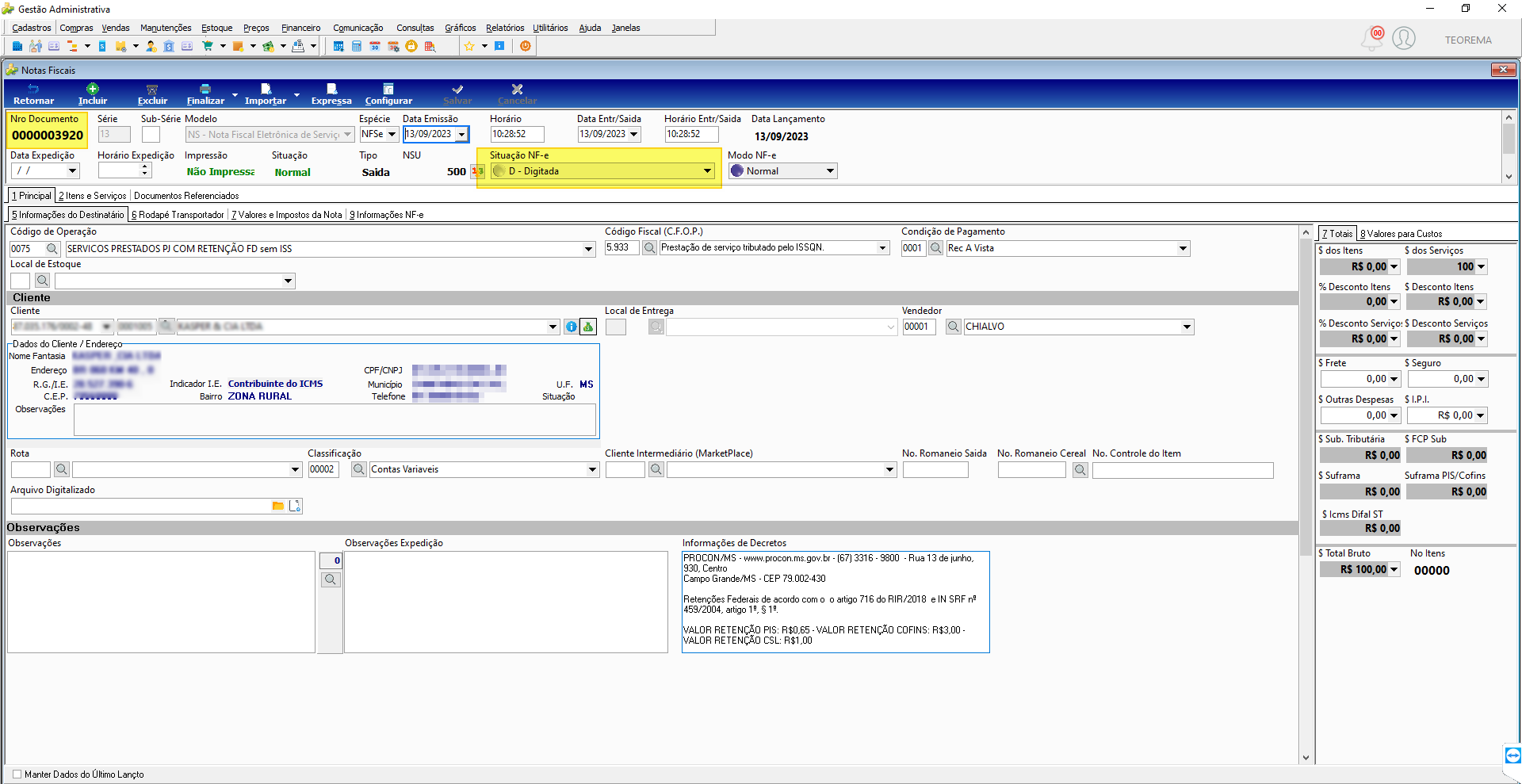
Task: Open the Espécie NFSe dropdown
Action: 392,134
